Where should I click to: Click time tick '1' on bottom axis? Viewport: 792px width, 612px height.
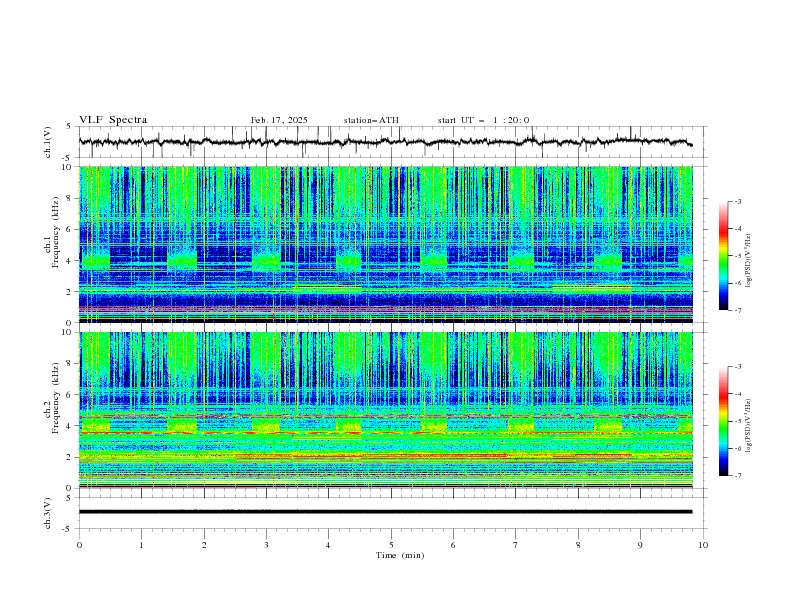coord(142,545)
